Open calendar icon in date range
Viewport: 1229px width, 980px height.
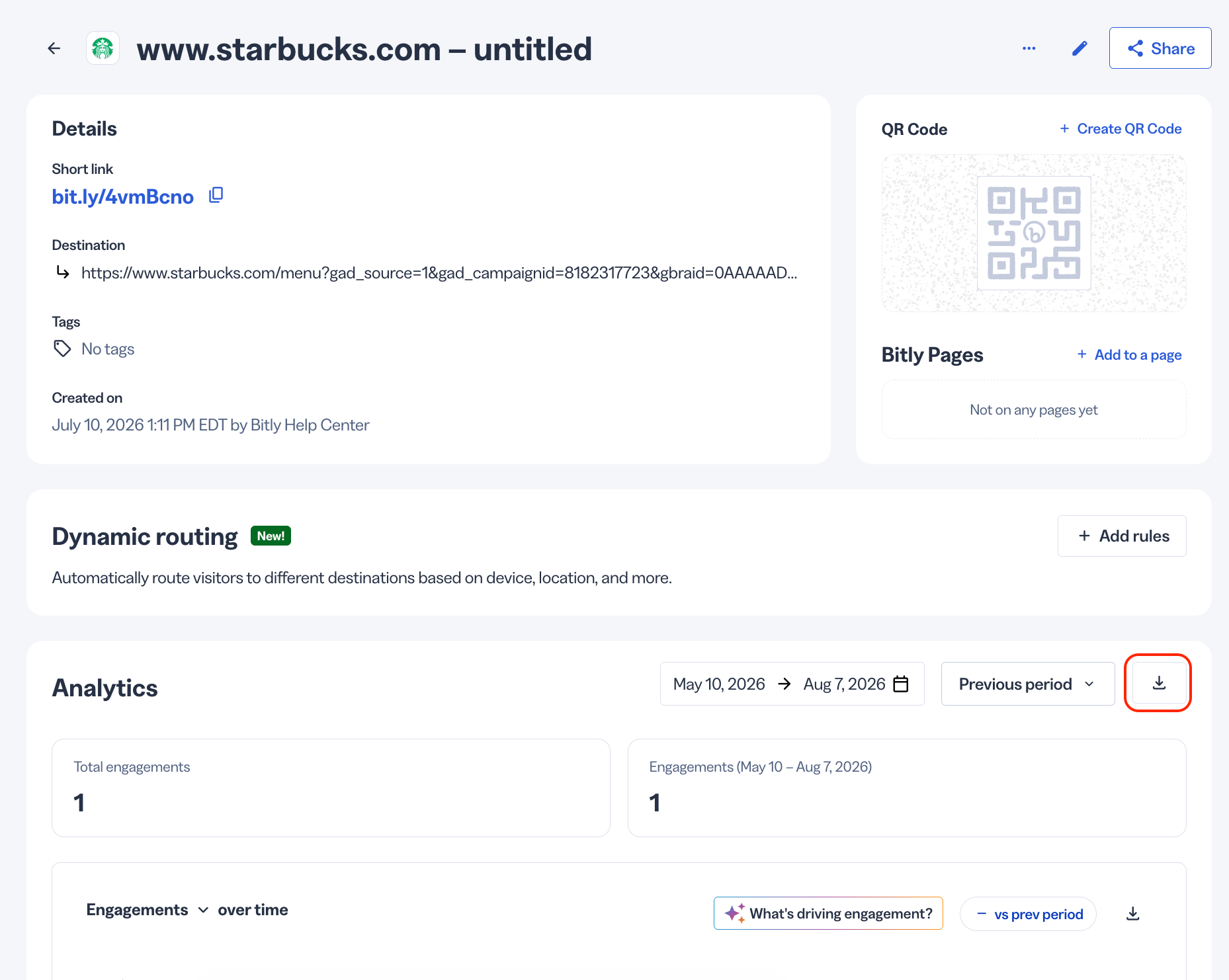[901, 684]
